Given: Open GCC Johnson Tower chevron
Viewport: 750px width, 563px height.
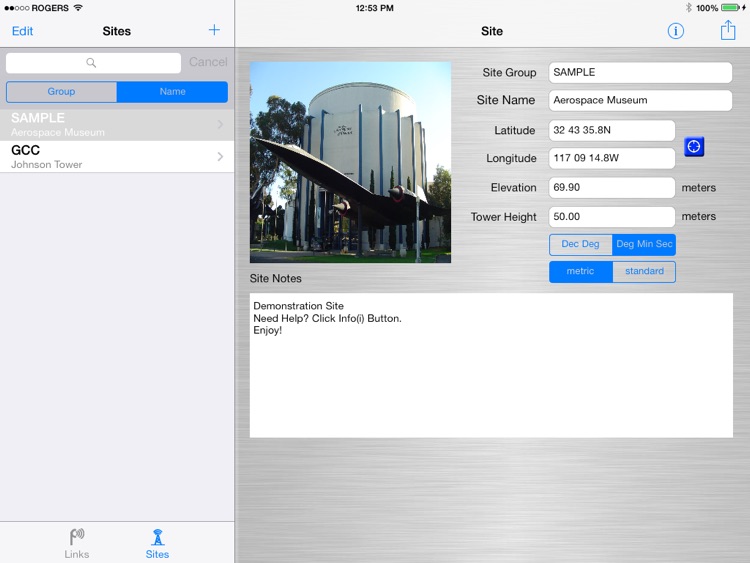Looking at the screenshot, I should point(220,156).
